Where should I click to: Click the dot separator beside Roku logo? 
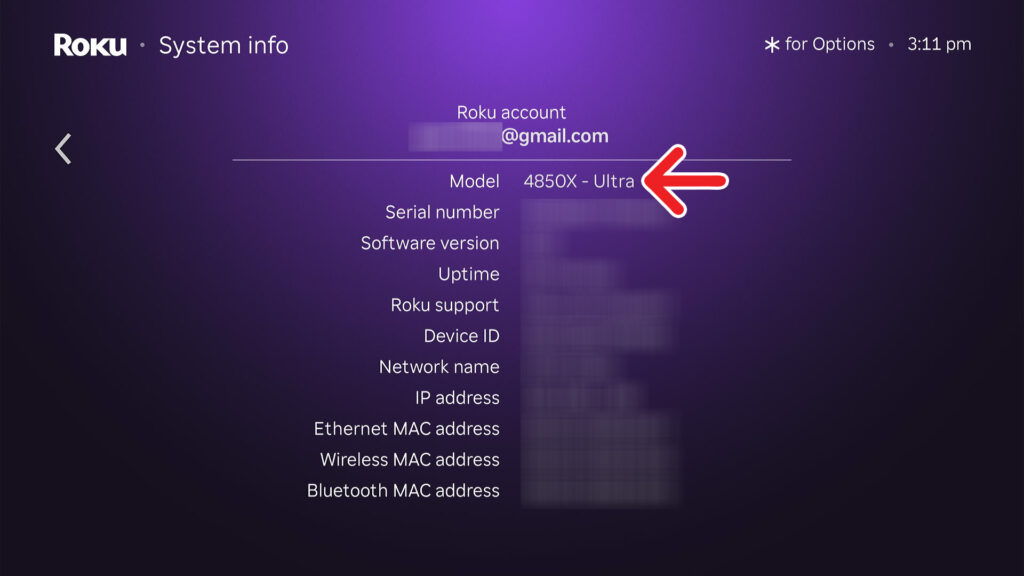140,46
